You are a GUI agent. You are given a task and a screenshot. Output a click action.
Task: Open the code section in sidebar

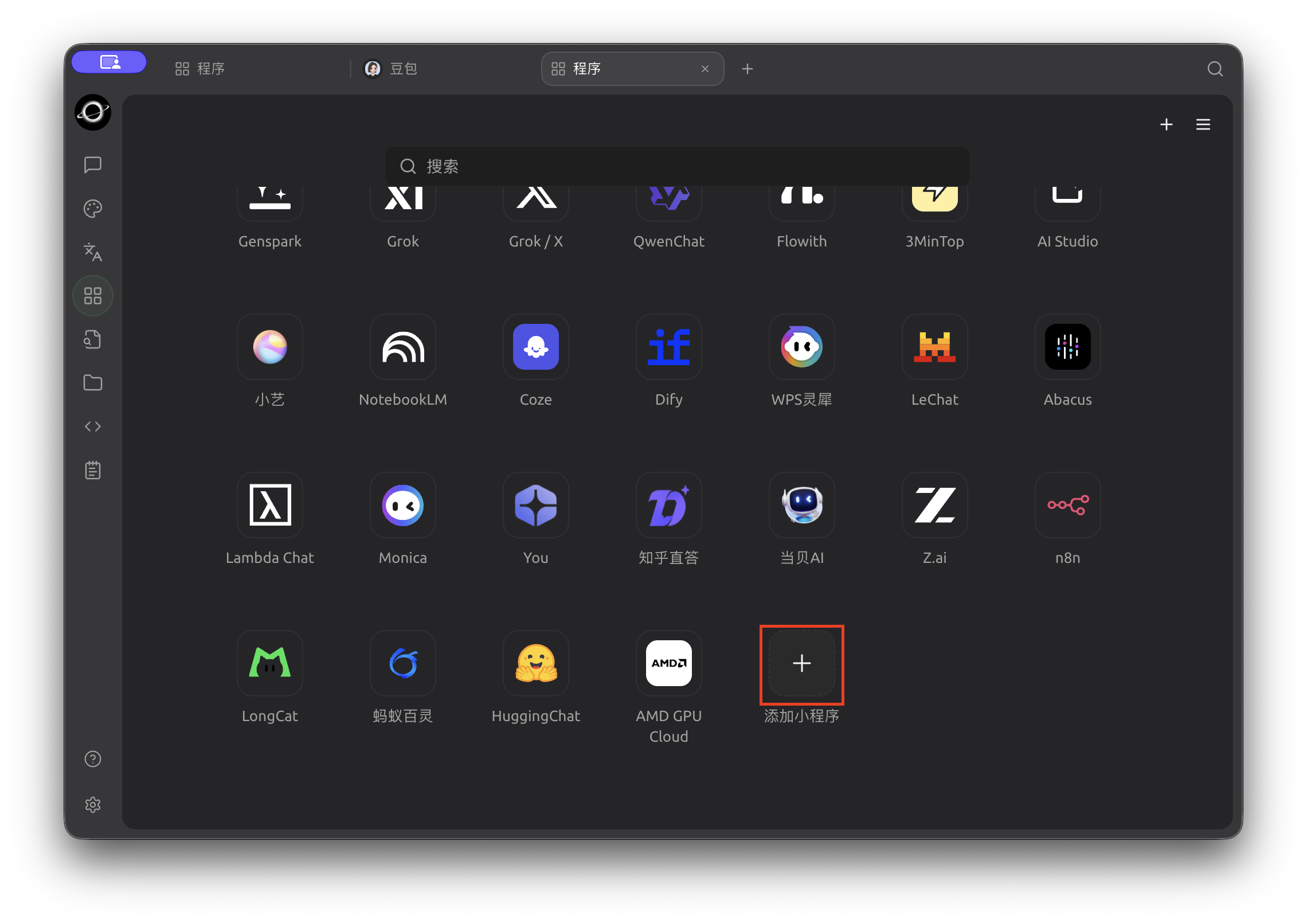click(x=93, y=426)
